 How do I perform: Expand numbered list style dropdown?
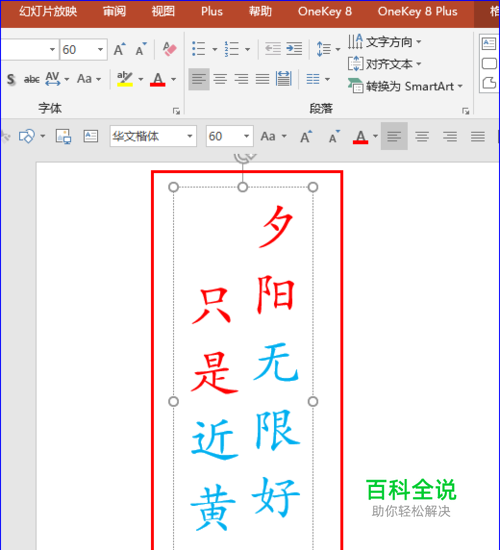248,49
